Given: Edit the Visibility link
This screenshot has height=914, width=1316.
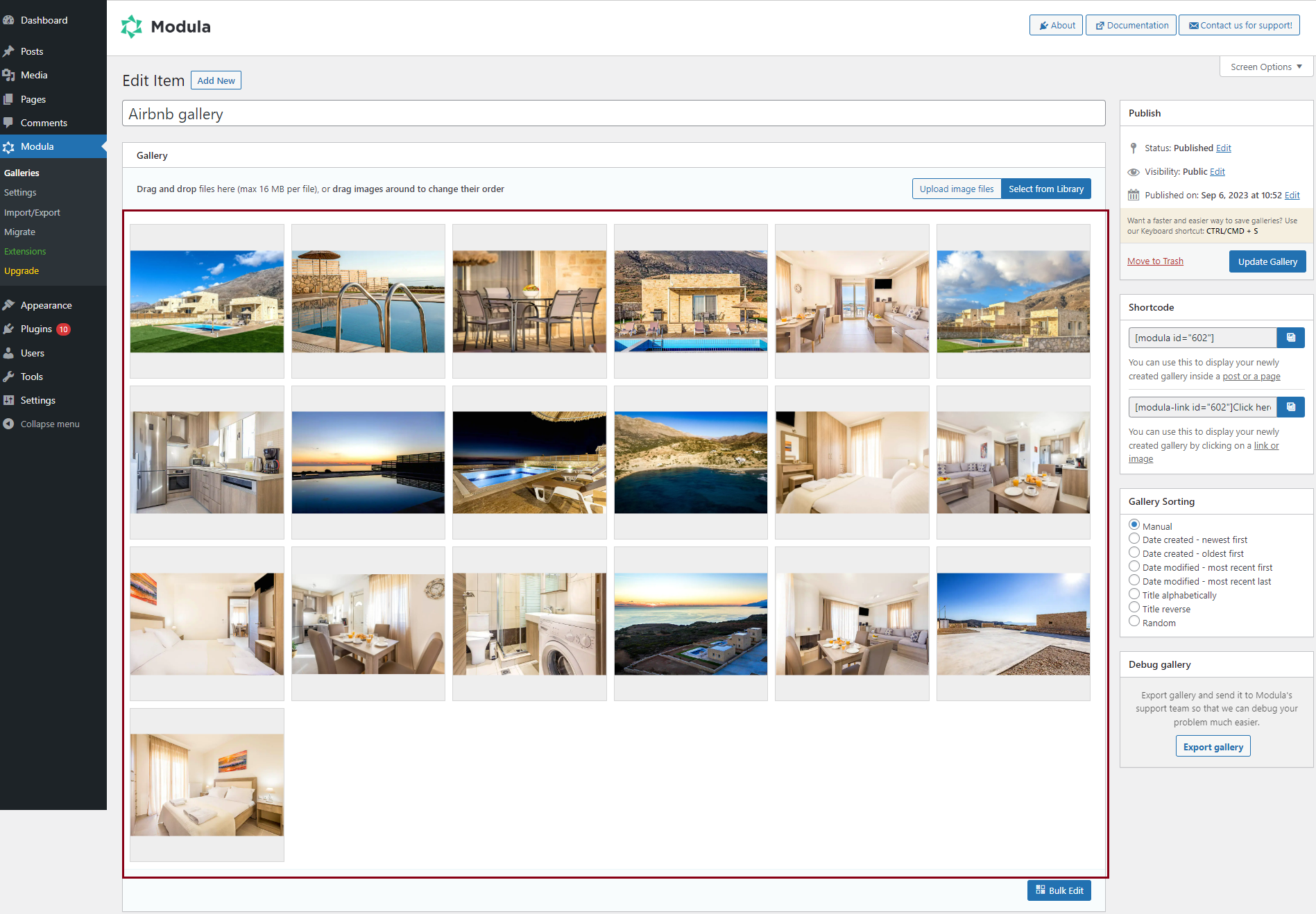Looking at the screenshot, I should [x=1217, y=172].
